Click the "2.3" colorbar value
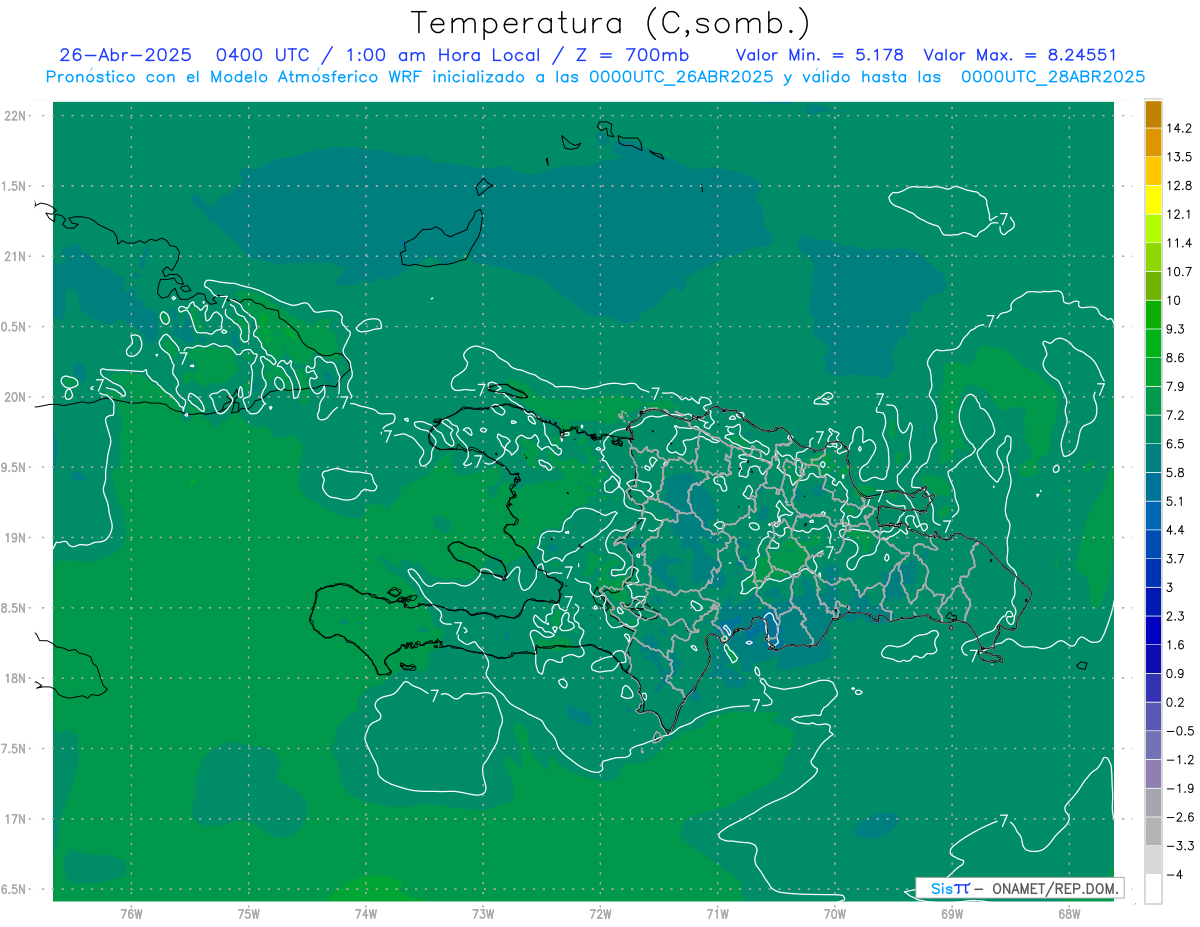 [1175, 616]
